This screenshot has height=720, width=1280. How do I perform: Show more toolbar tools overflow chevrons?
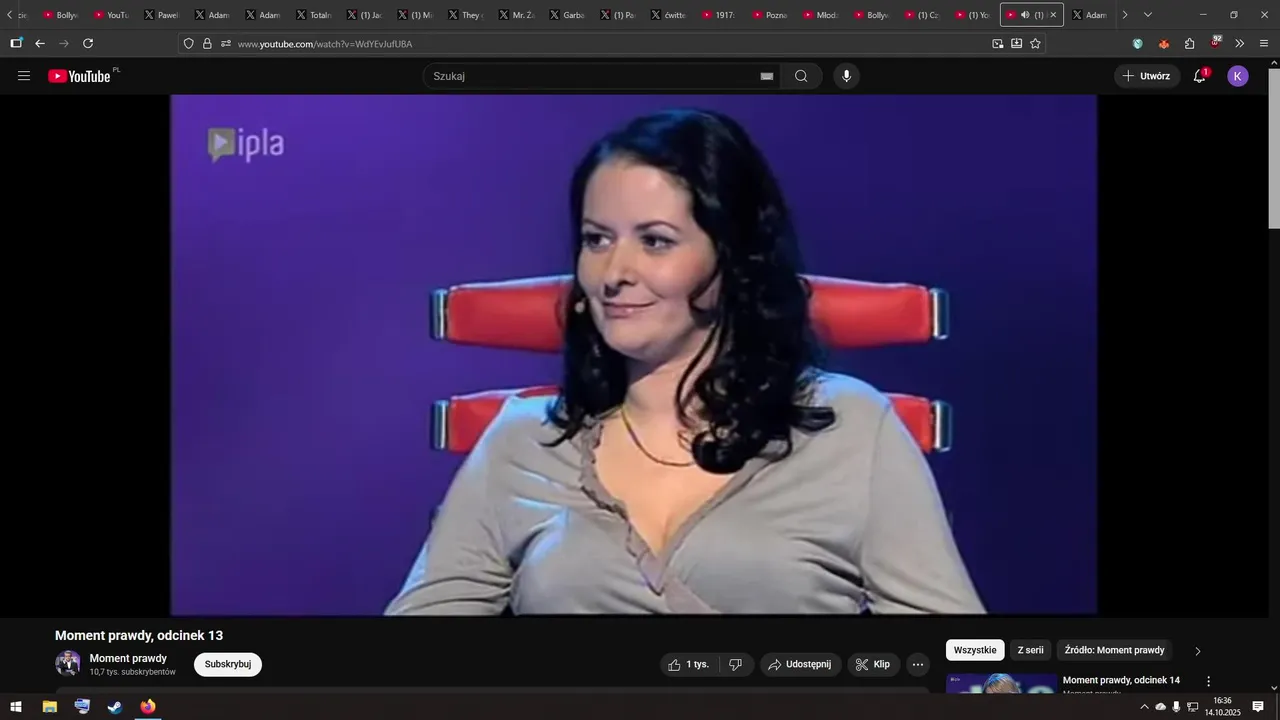point(1240,44)
